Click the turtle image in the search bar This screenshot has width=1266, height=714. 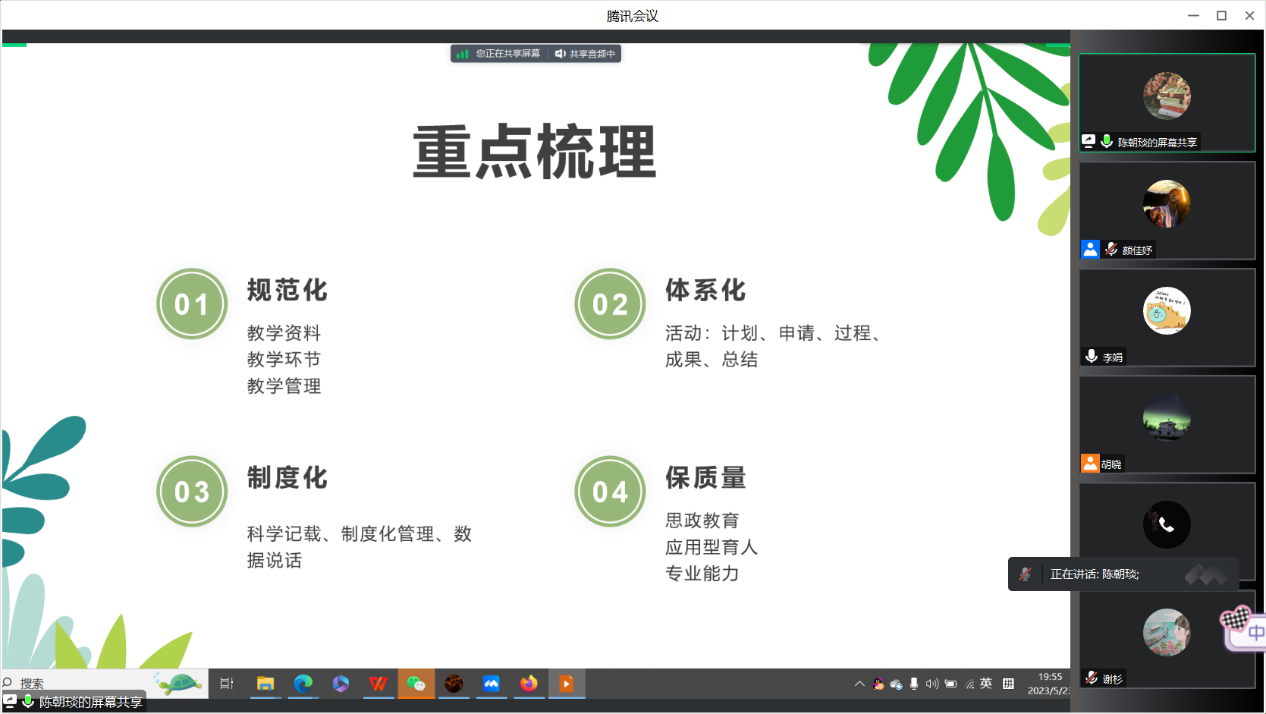point(179,684)
